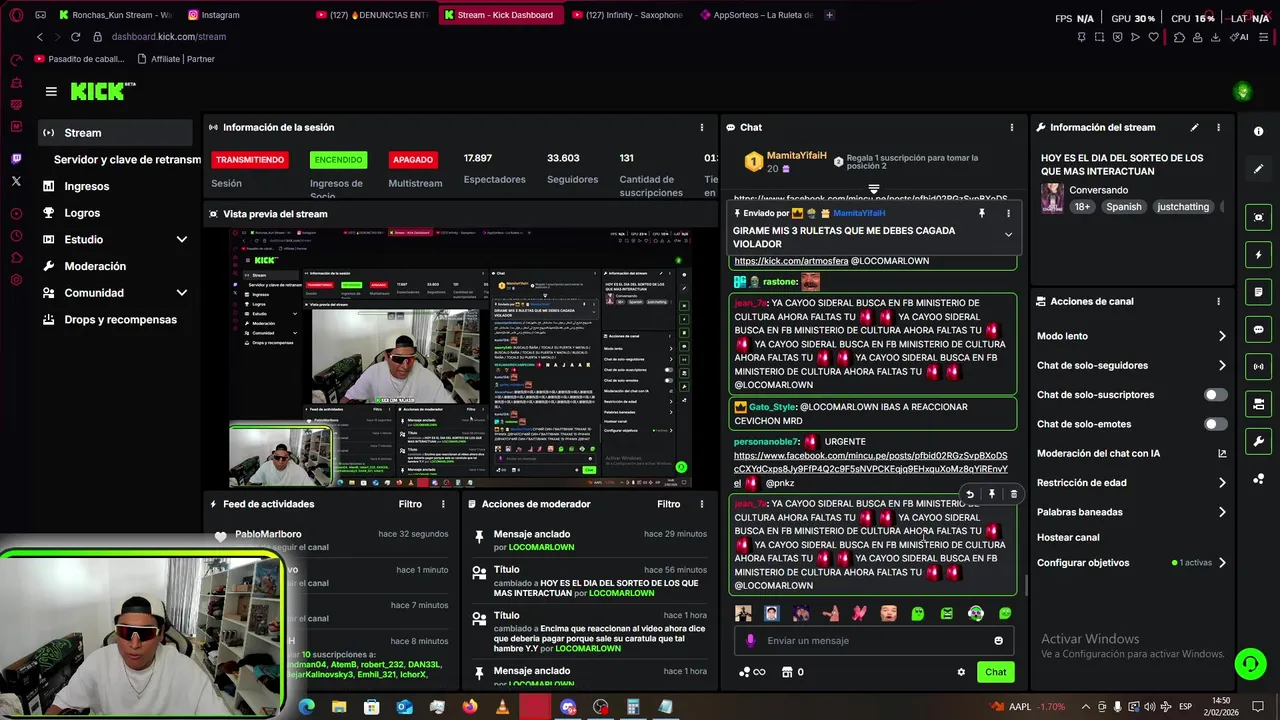Open the emoji picker in chat input
The width and height of the screenshot is (1280, 720).
point(998,641)
